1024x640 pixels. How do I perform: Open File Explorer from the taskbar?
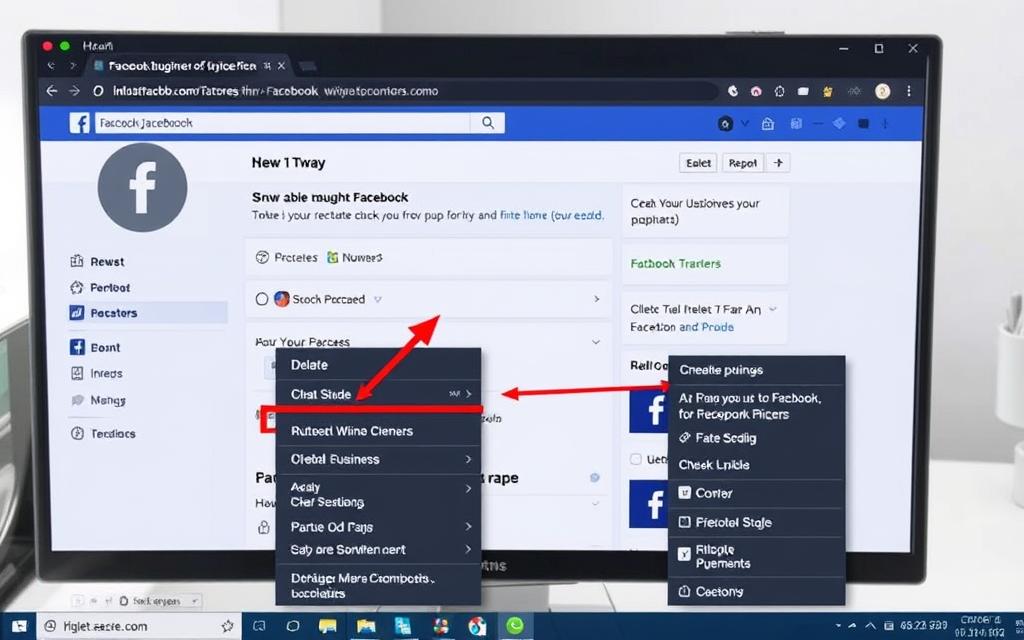click(366, 626)
